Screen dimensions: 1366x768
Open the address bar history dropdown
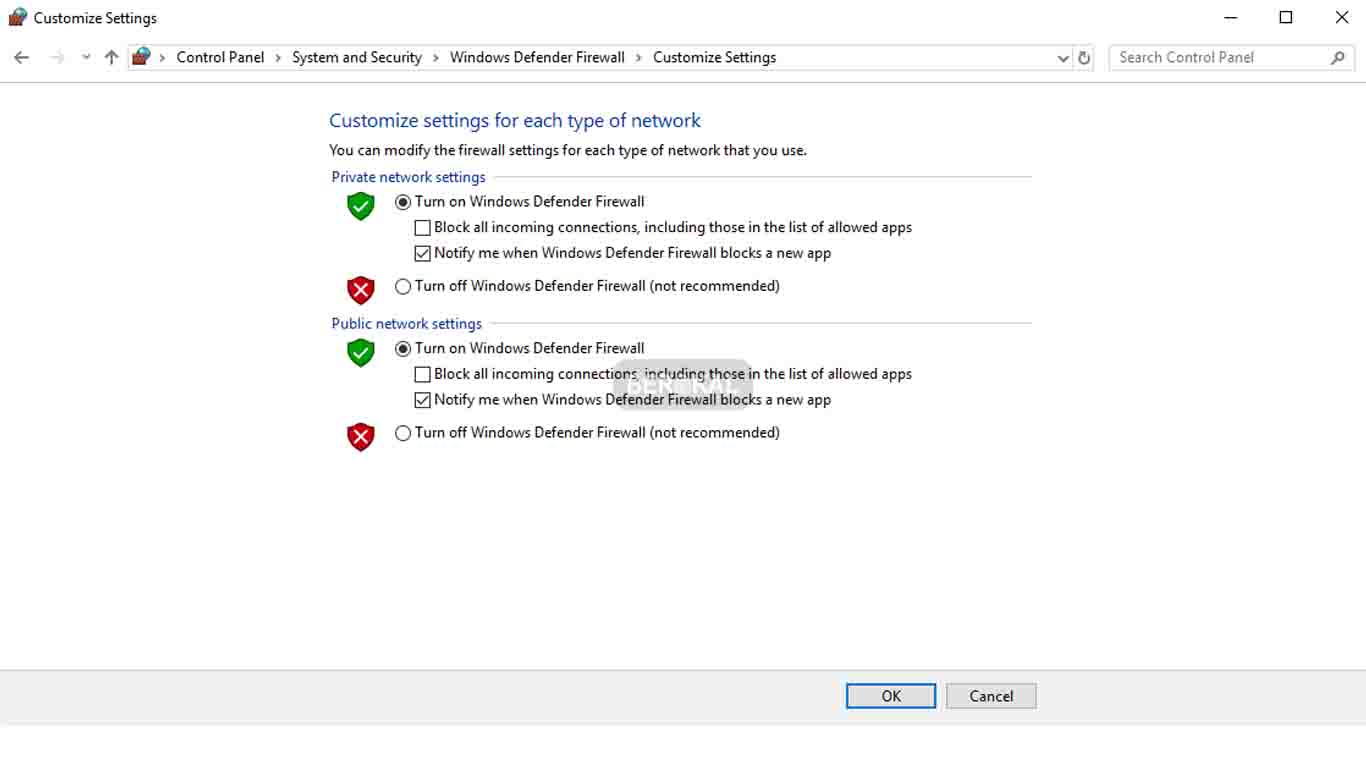point(1063,58)
